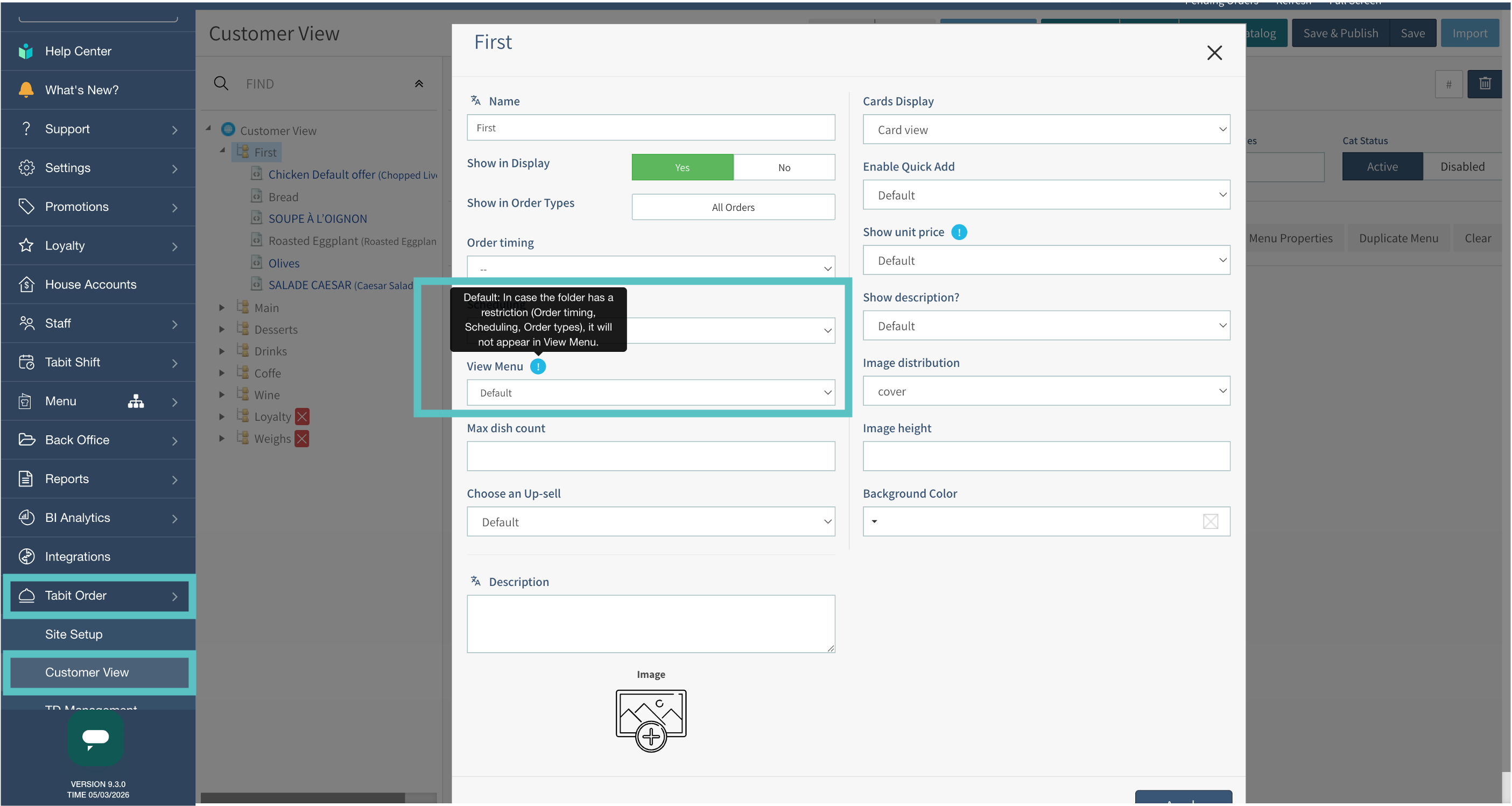Open the Promotions sidebar menu
Screen dimensions: 1512x806
click(98, 207)
